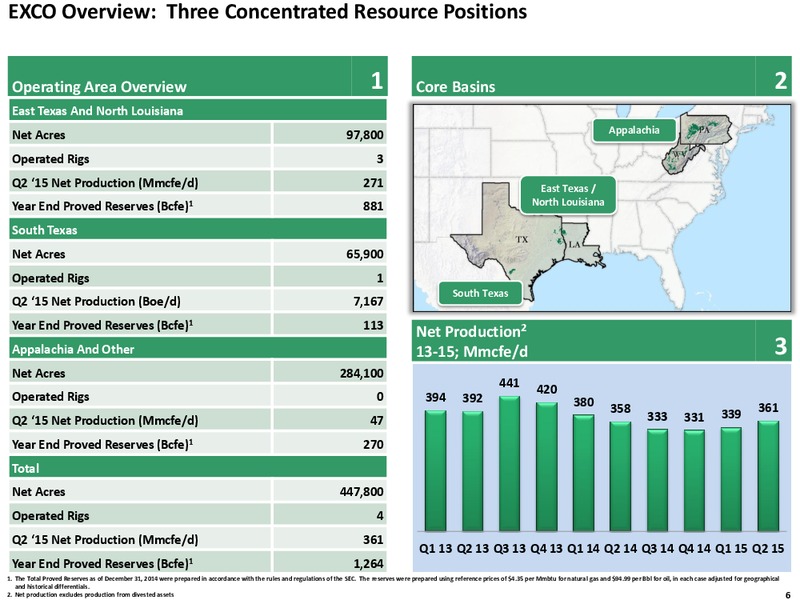This screenshot has height=600, width=800.
Task: Select the value 97,800 net acres
Action: (x=364, y=135)
